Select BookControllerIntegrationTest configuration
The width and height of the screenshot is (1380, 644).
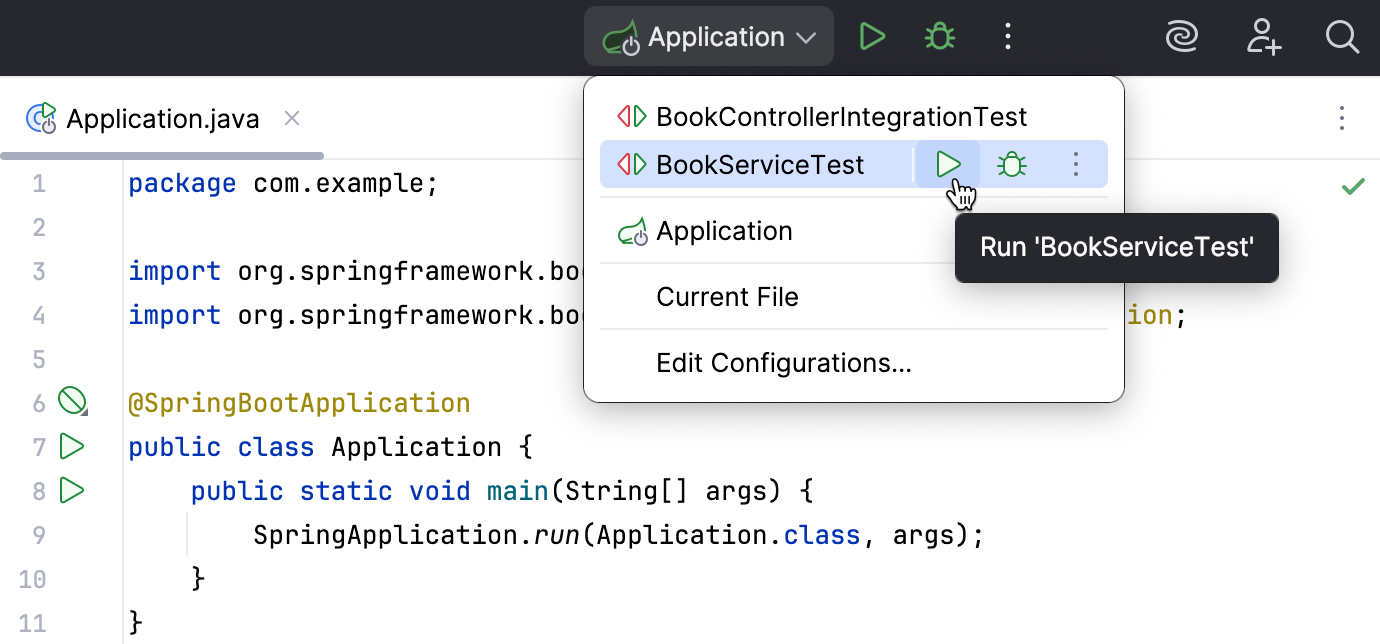[840, 116]
